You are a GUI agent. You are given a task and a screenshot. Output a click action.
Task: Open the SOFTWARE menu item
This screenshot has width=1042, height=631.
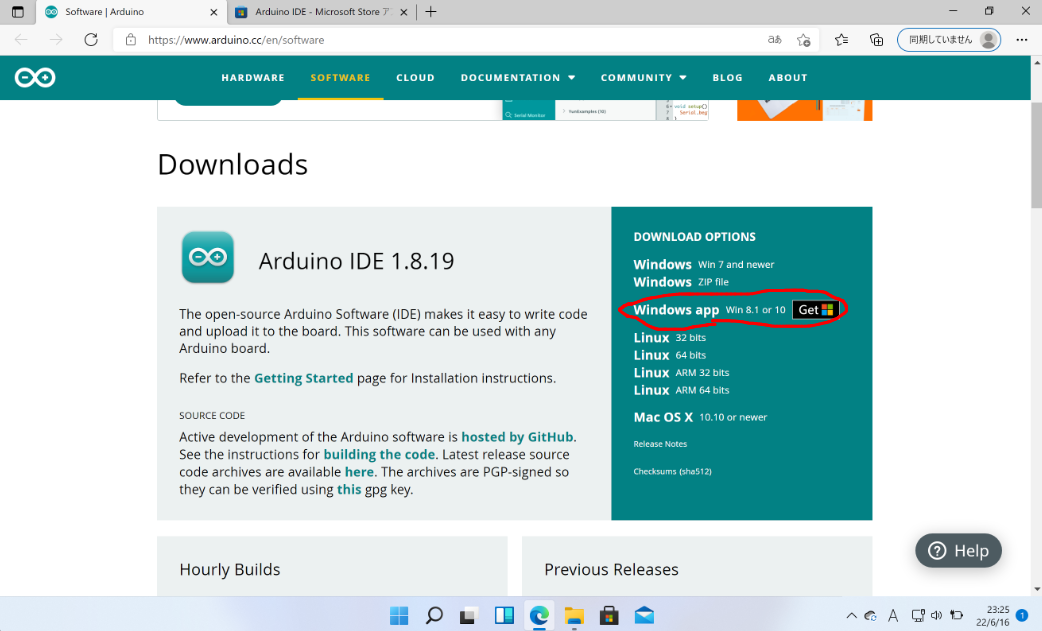click(340, 78)
